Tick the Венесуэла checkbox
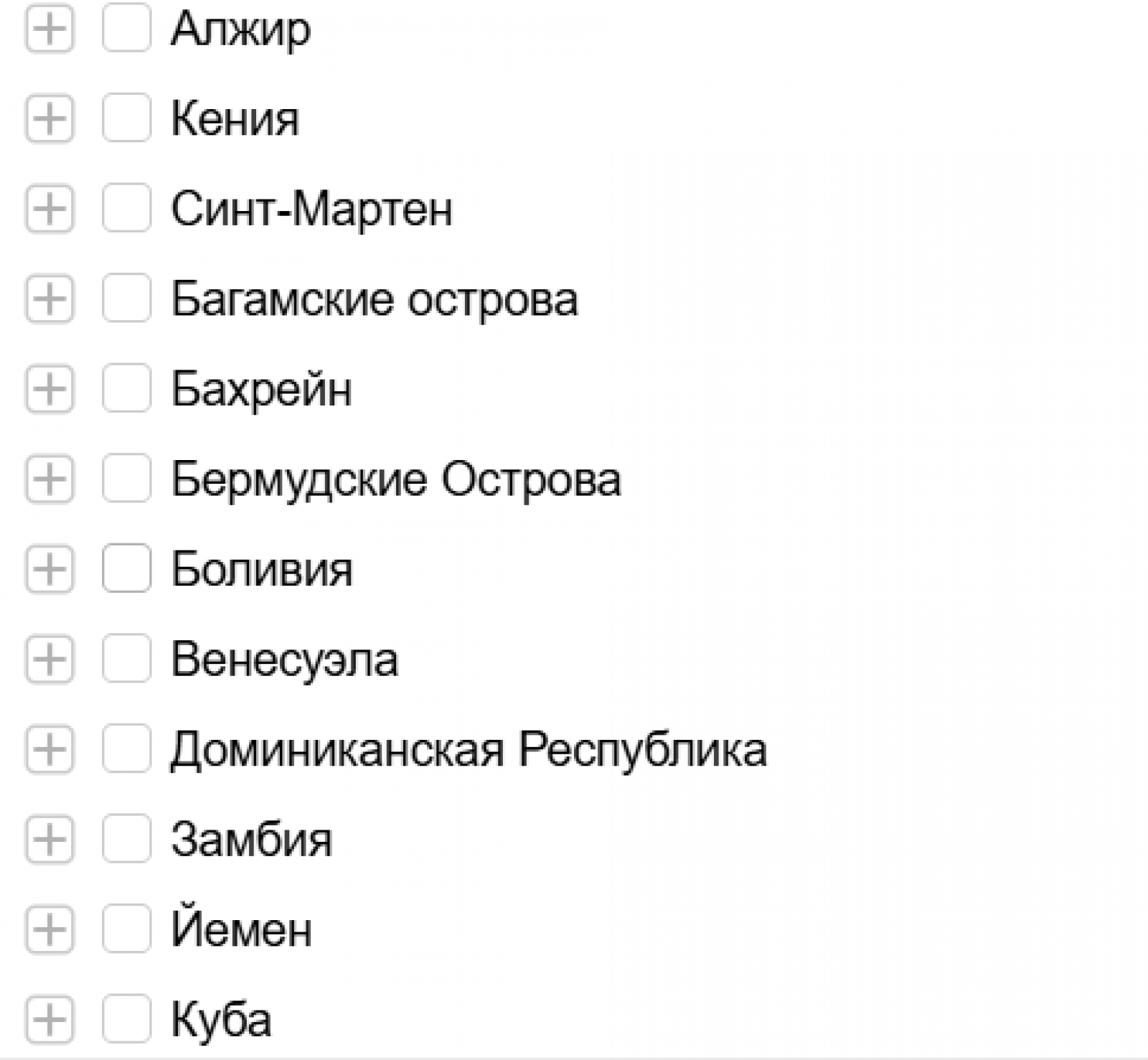Screen dimensions: 1148x1060 click(x=126, y=659)
